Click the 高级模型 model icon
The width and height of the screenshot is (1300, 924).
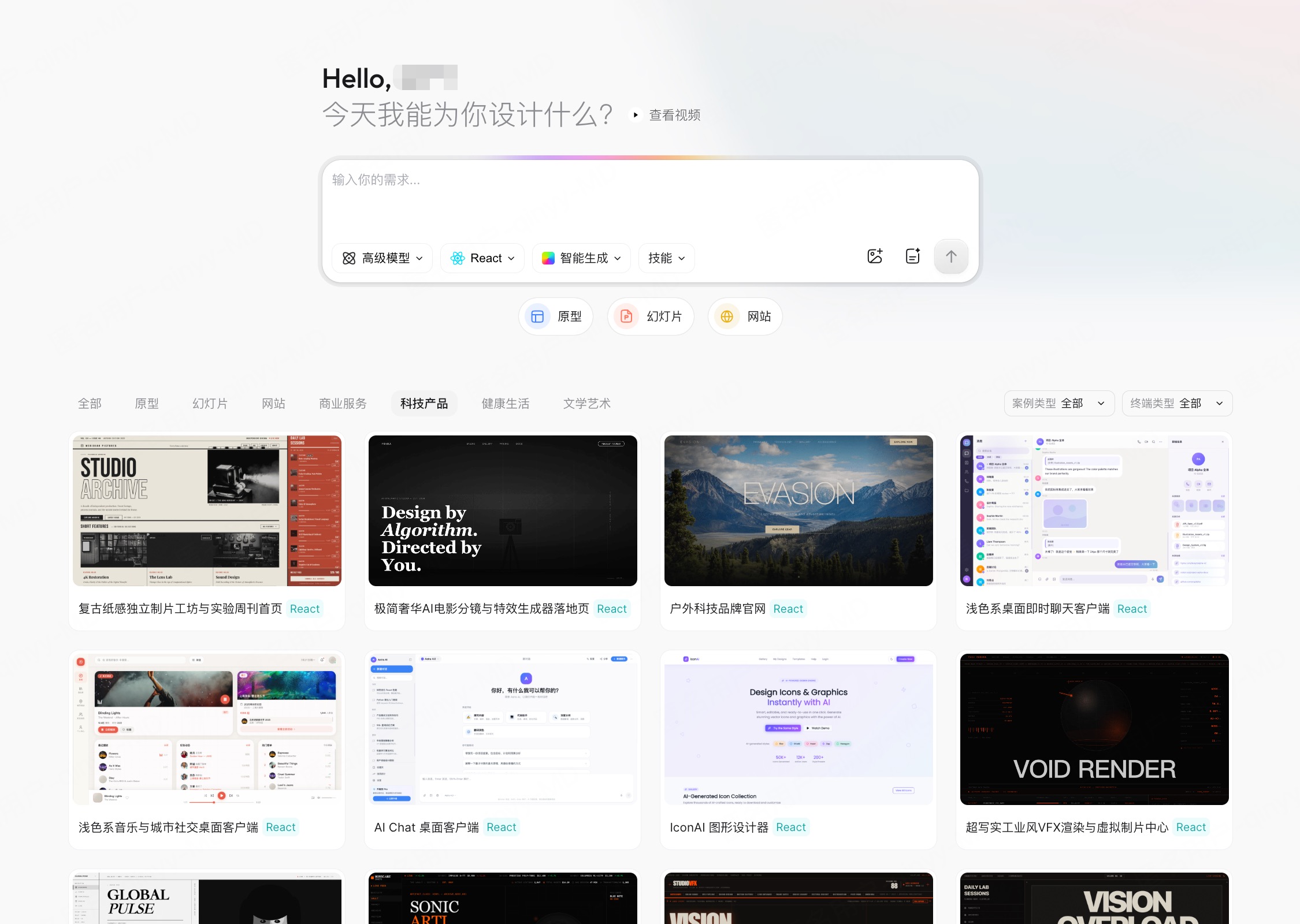(x=349, y=258)
